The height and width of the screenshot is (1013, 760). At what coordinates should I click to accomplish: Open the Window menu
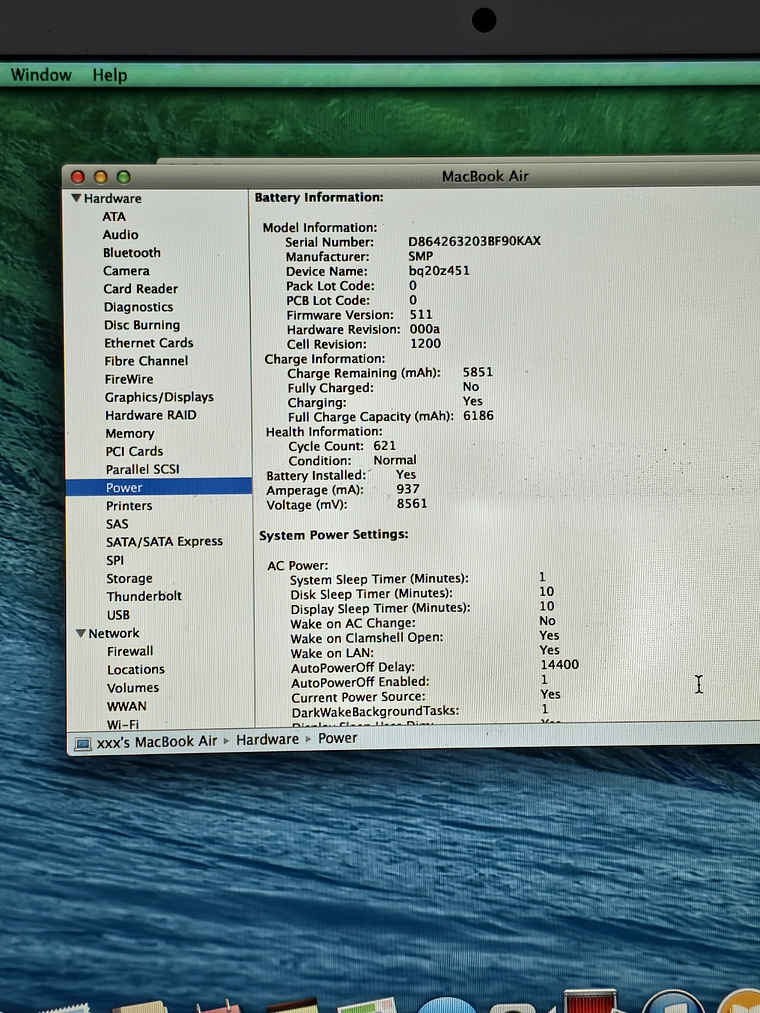tap(41, 75)
